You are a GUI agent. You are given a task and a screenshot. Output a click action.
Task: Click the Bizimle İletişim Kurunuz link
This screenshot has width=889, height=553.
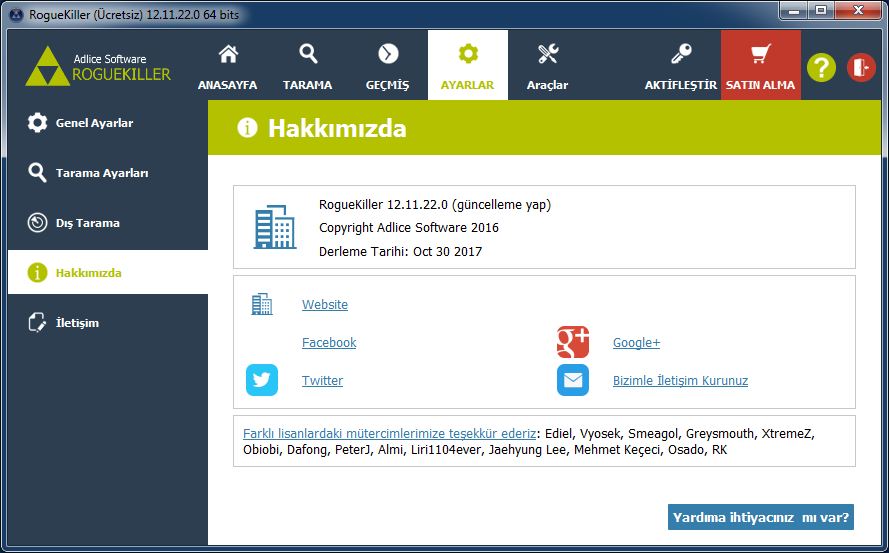(x=680, y=381)
